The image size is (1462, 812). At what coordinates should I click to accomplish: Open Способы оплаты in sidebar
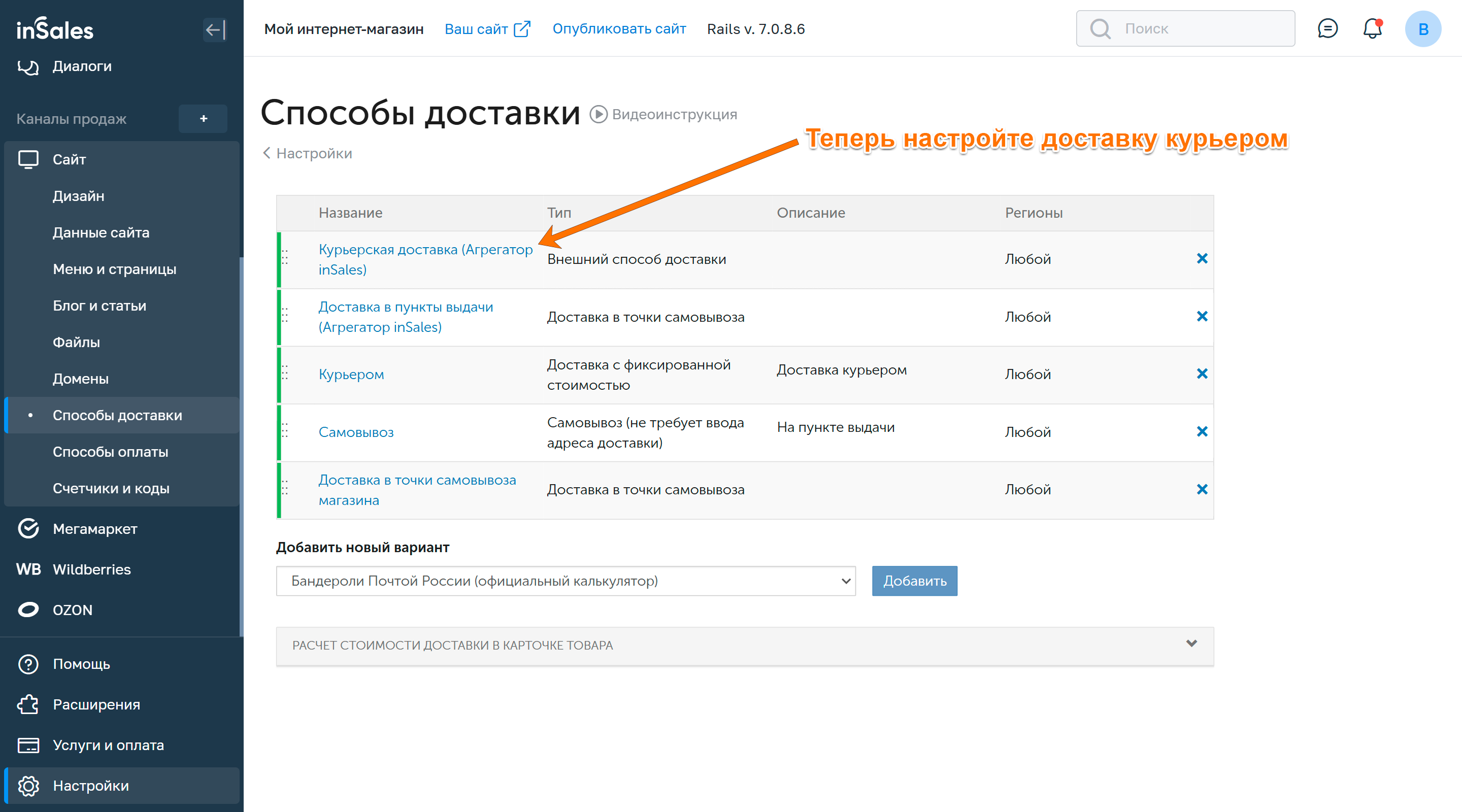(110, 452)
